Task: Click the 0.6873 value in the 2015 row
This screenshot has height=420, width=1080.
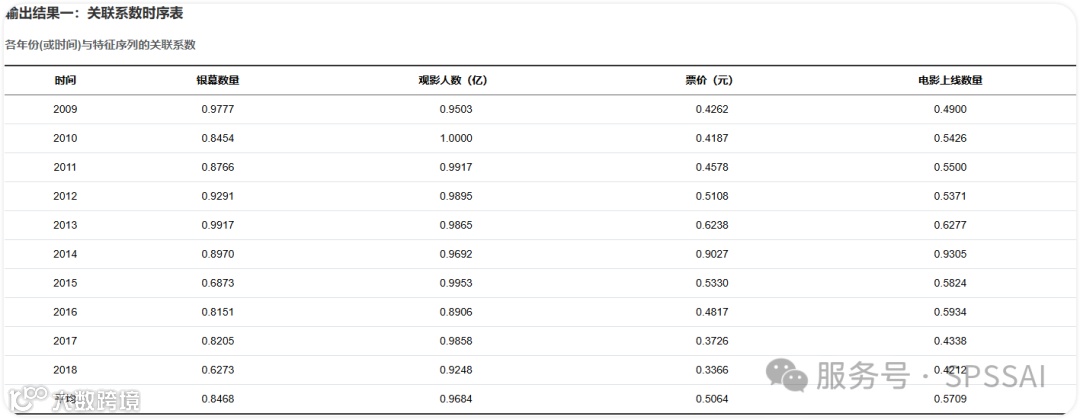Action: (217, 283)
